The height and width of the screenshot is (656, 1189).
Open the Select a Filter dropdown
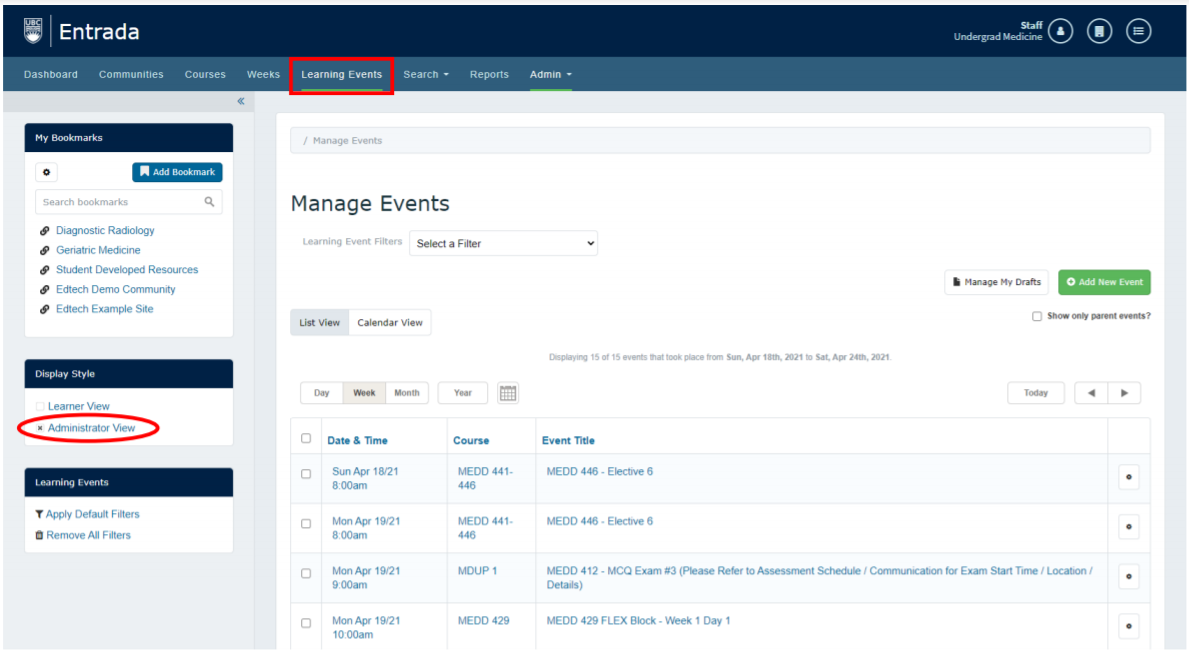click(x=503, y=243)
